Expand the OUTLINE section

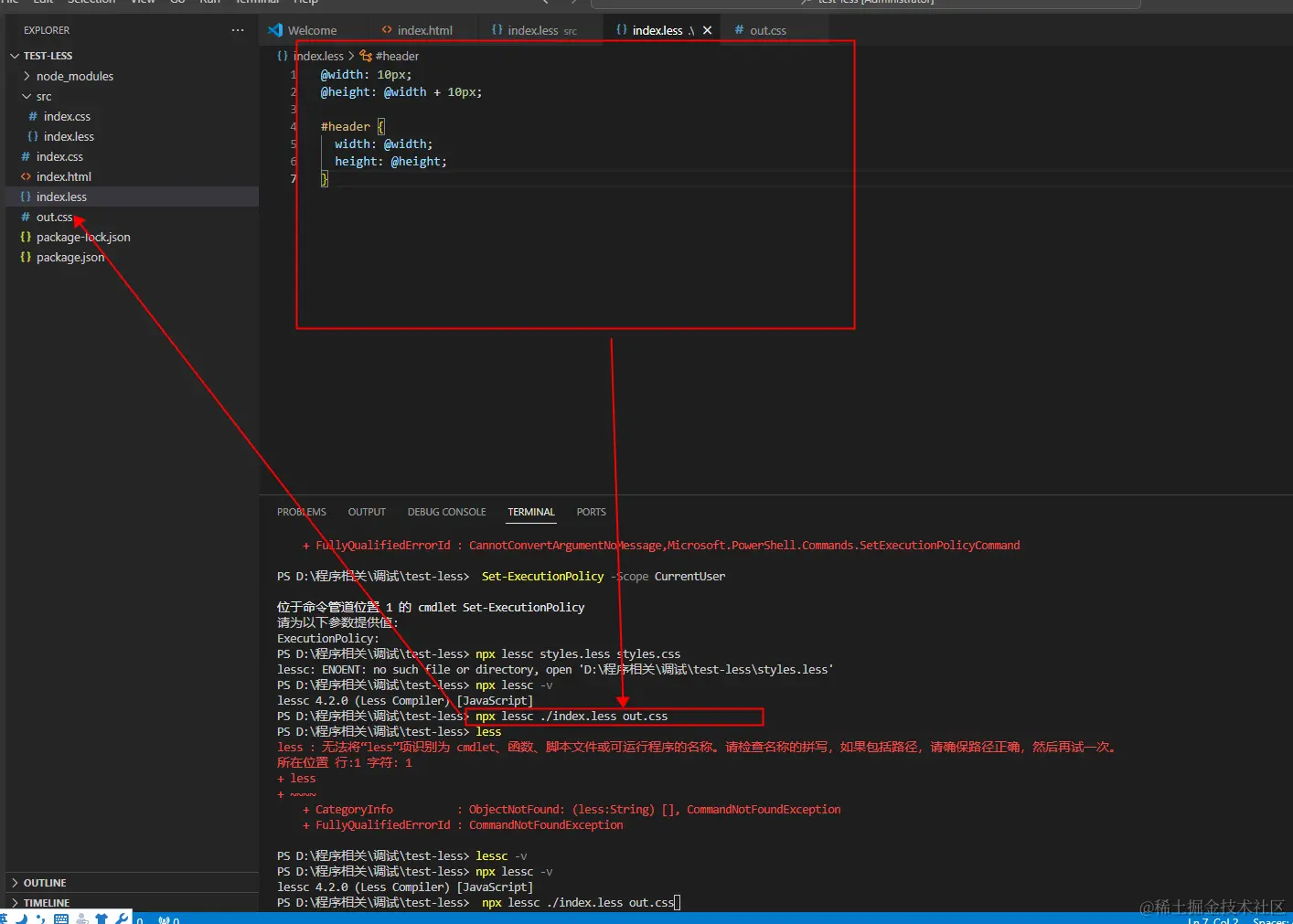point(132,883)
